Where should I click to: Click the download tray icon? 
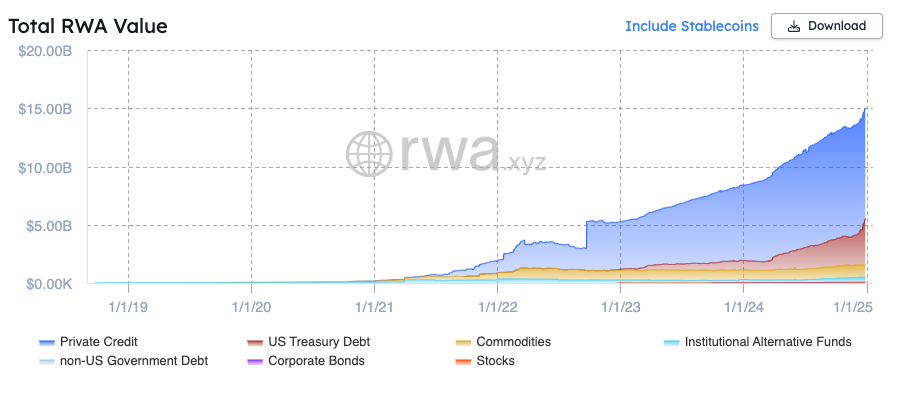coord(793,26)
